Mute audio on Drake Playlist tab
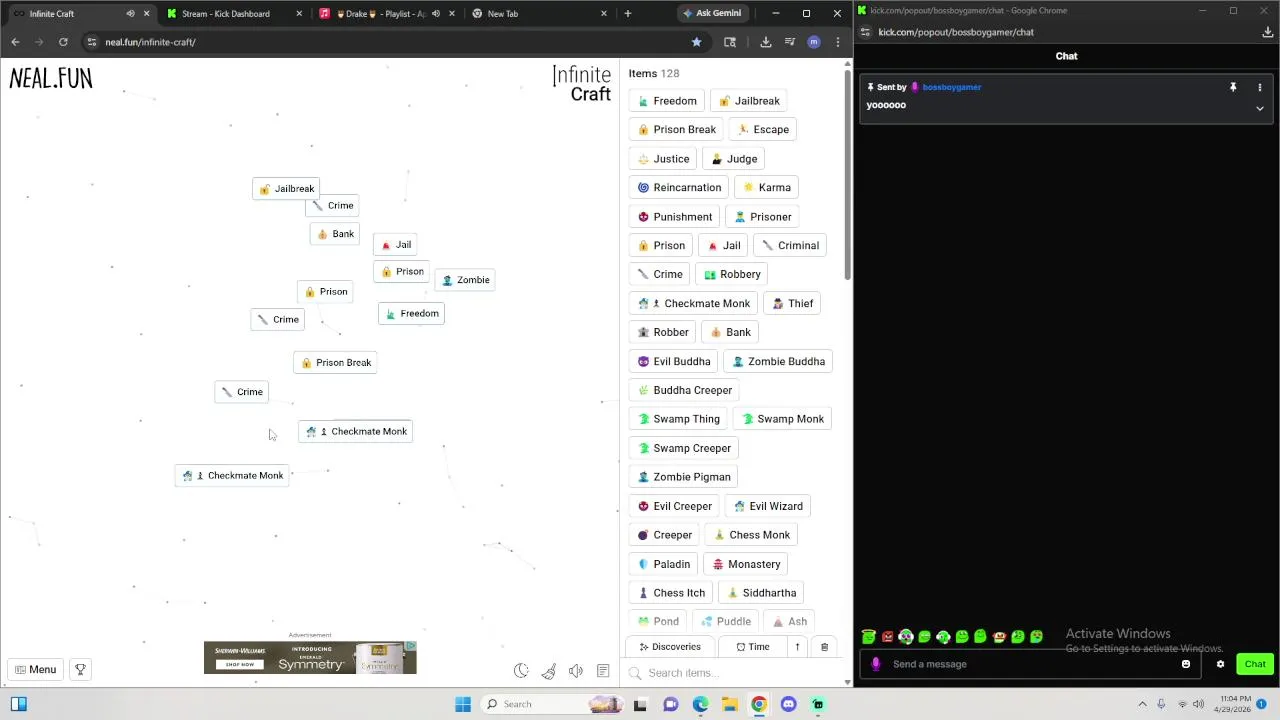Image resolution: width=1280 pixels, height=720 pixels. [x=436, y=14]
